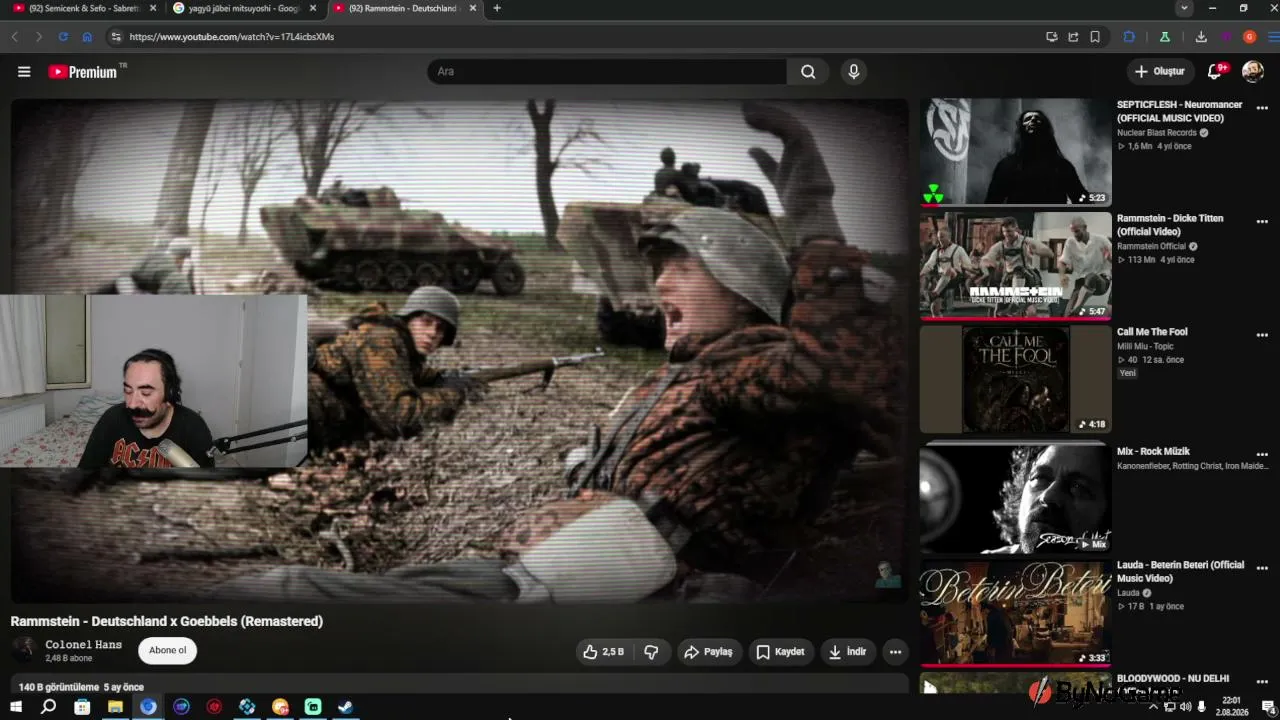The image size is (1280, 720).
Task: Go back in the browser
Action: (14, 37)
